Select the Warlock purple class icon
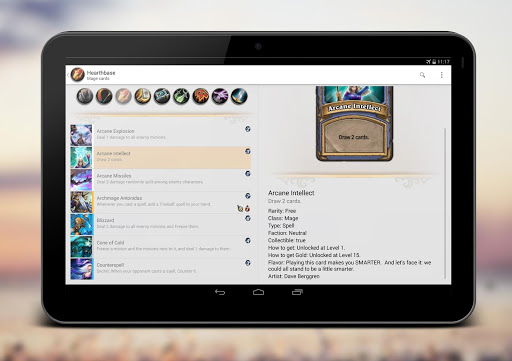 coord(220,97)
